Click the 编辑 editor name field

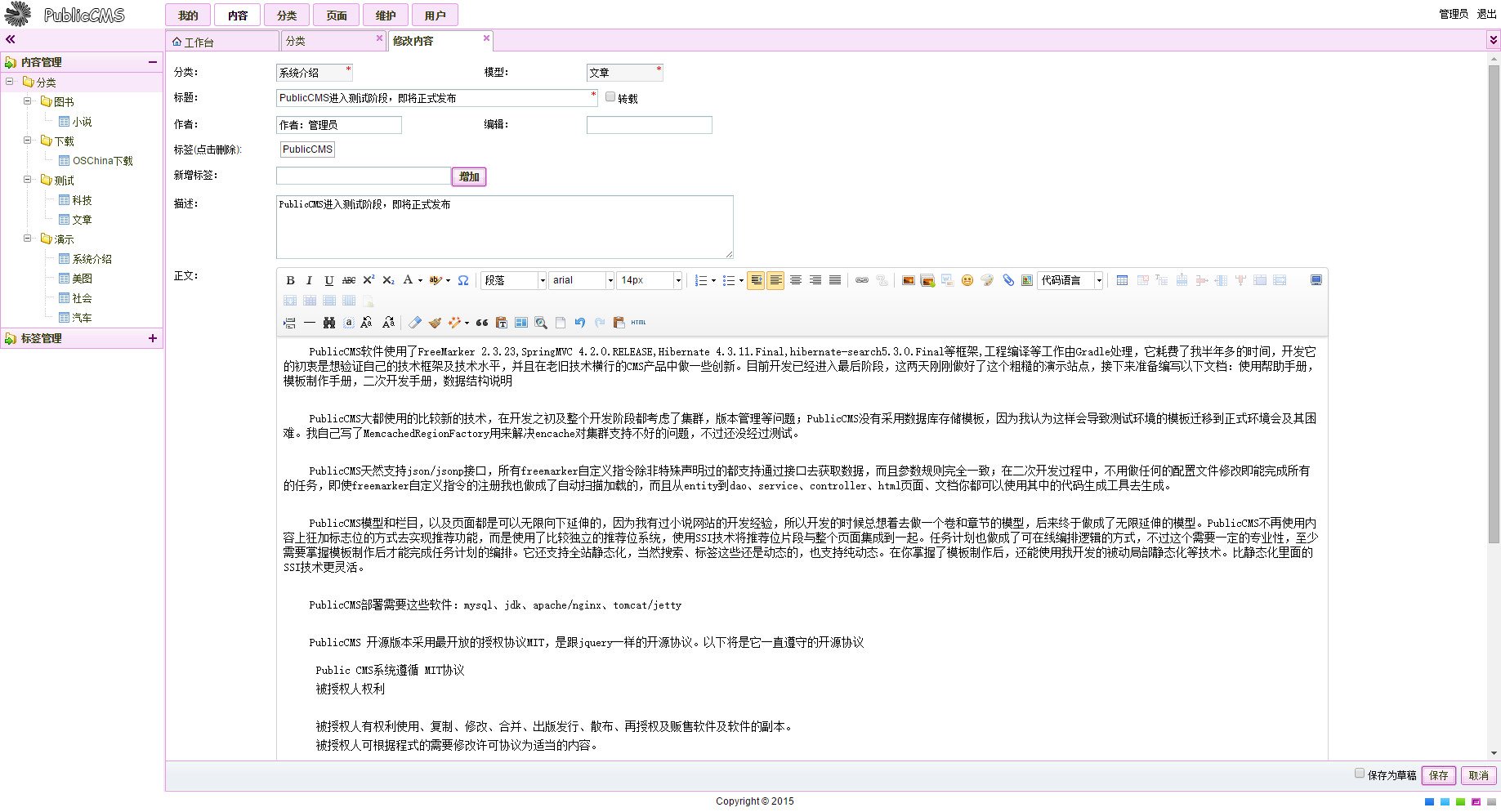pos(650,125)
